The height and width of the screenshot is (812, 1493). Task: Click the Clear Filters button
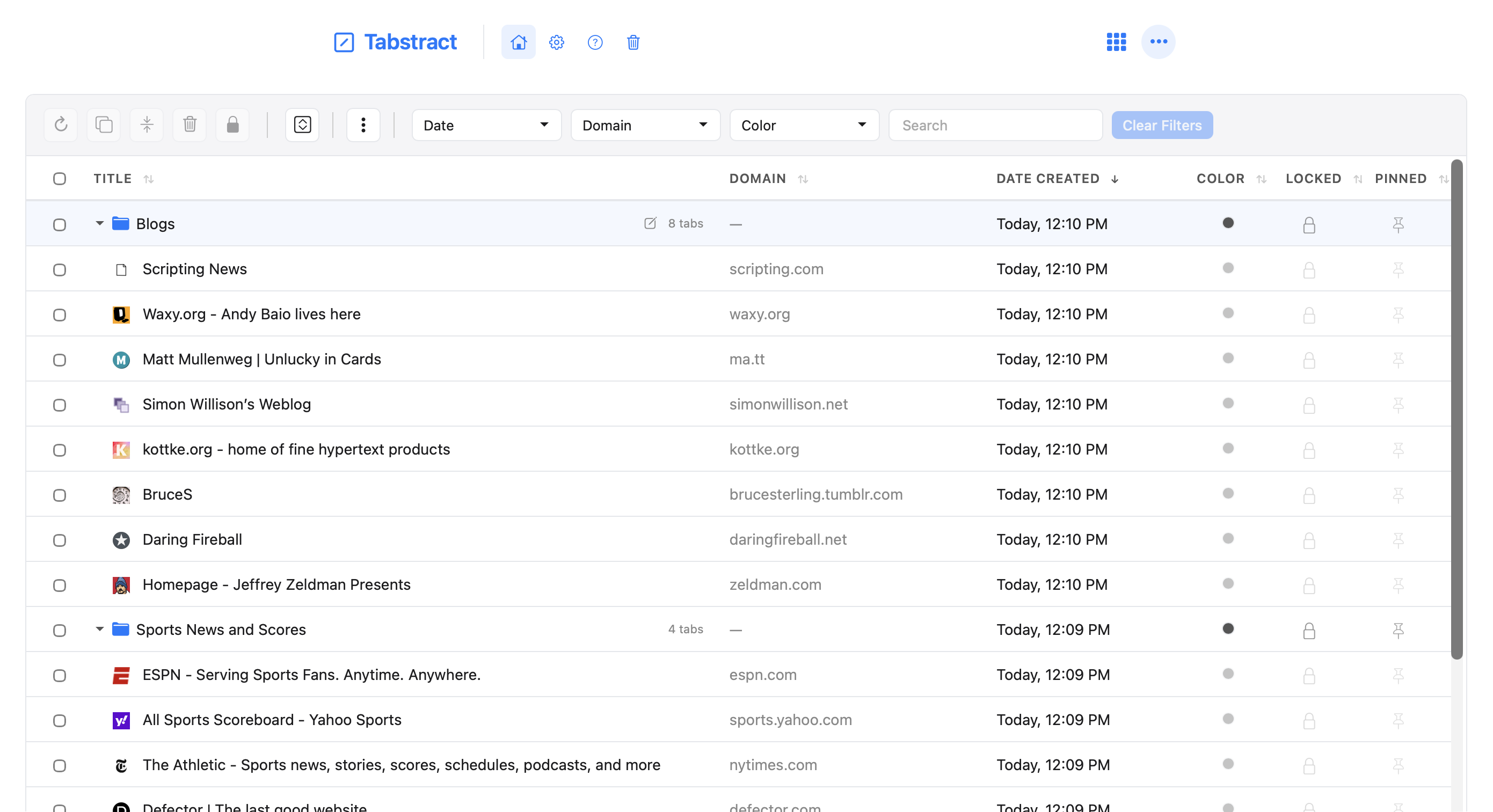pyautogui.click(x=1161, y=125)
